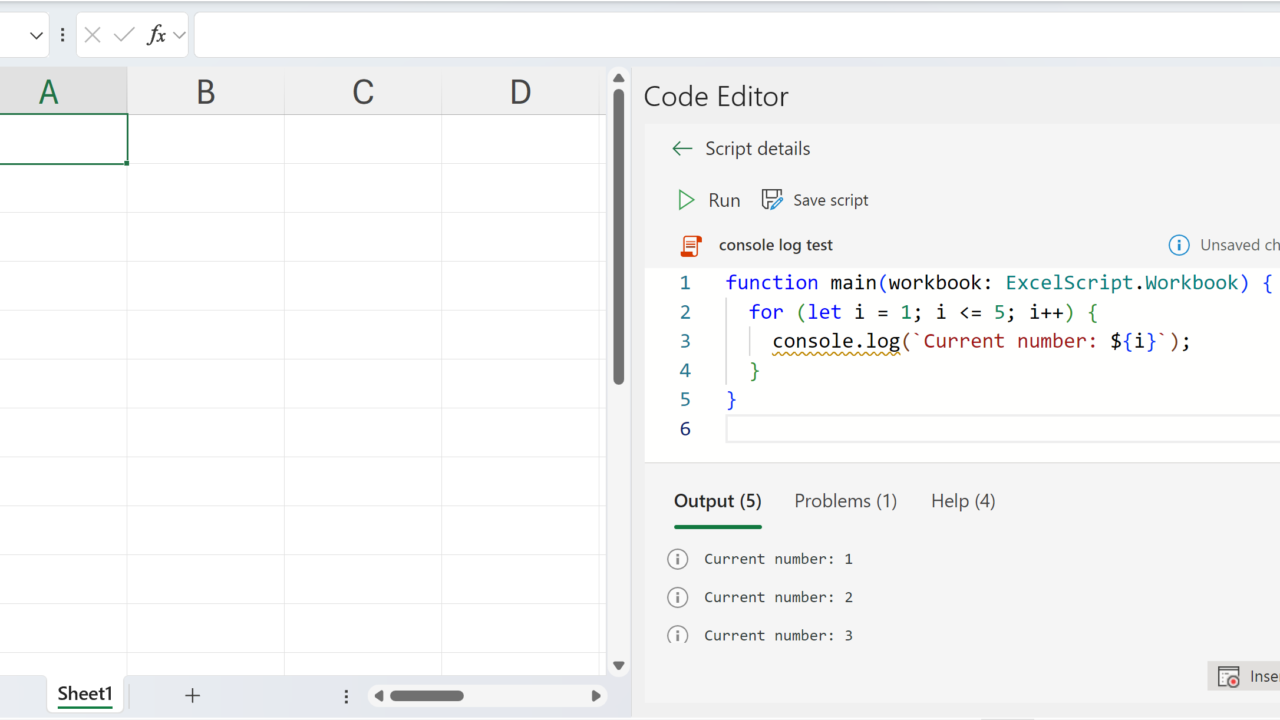This screenshot has width=1280, height=720.
Task: Switch to the Problems (1) tab
Action: 845,501
